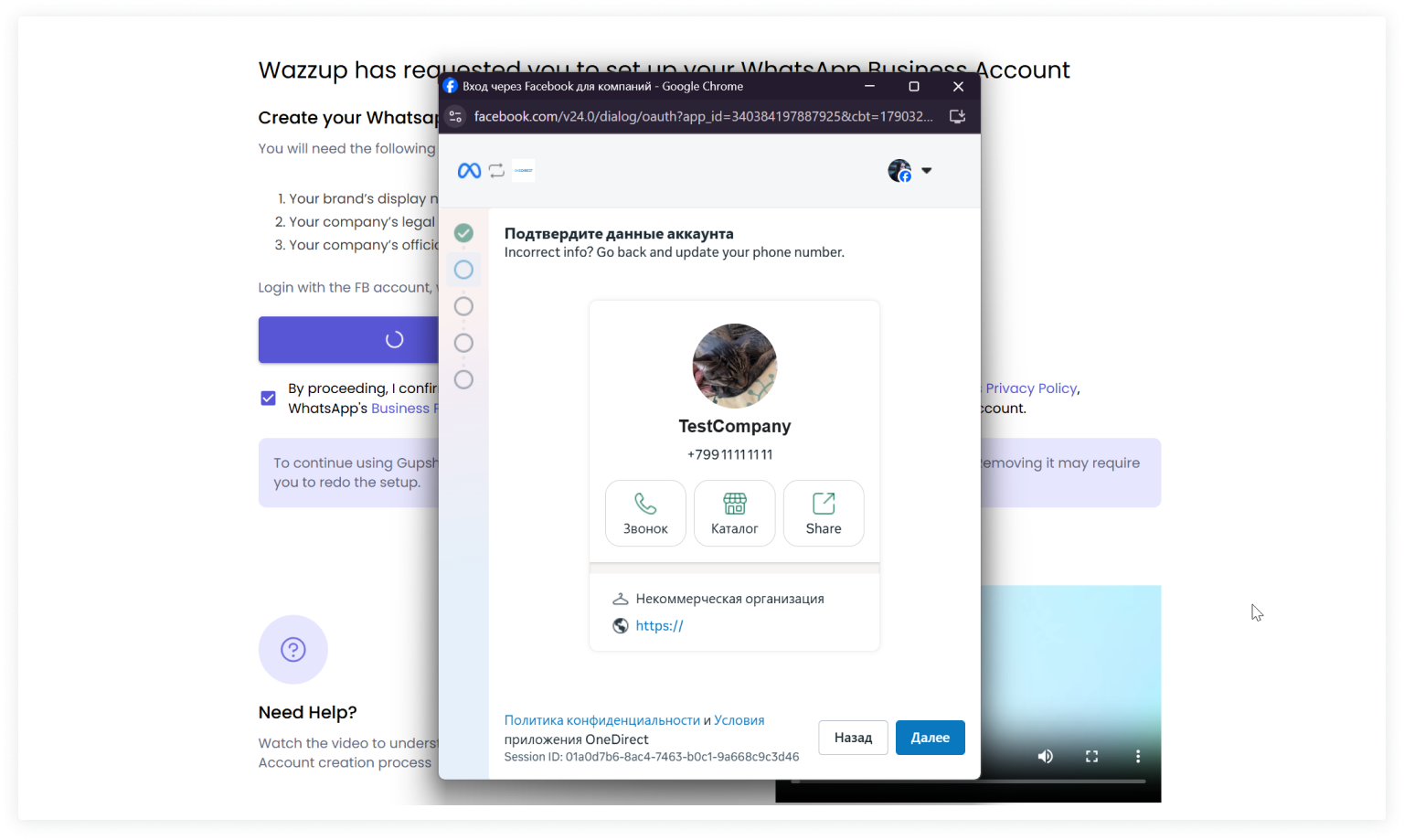Open the Условия terms link
This screenshot has height=840, width=1404.
[739, 720]
